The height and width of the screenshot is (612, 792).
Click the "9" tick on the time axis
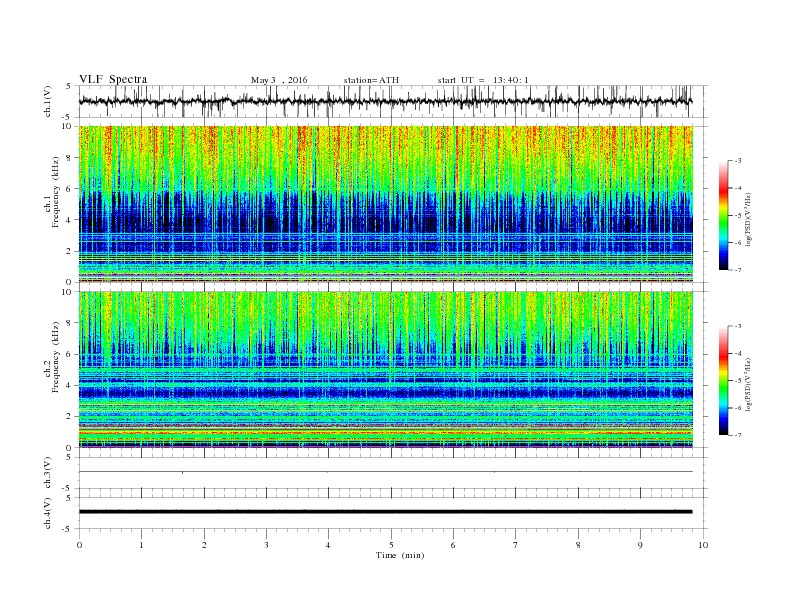[x=640, y=545]
